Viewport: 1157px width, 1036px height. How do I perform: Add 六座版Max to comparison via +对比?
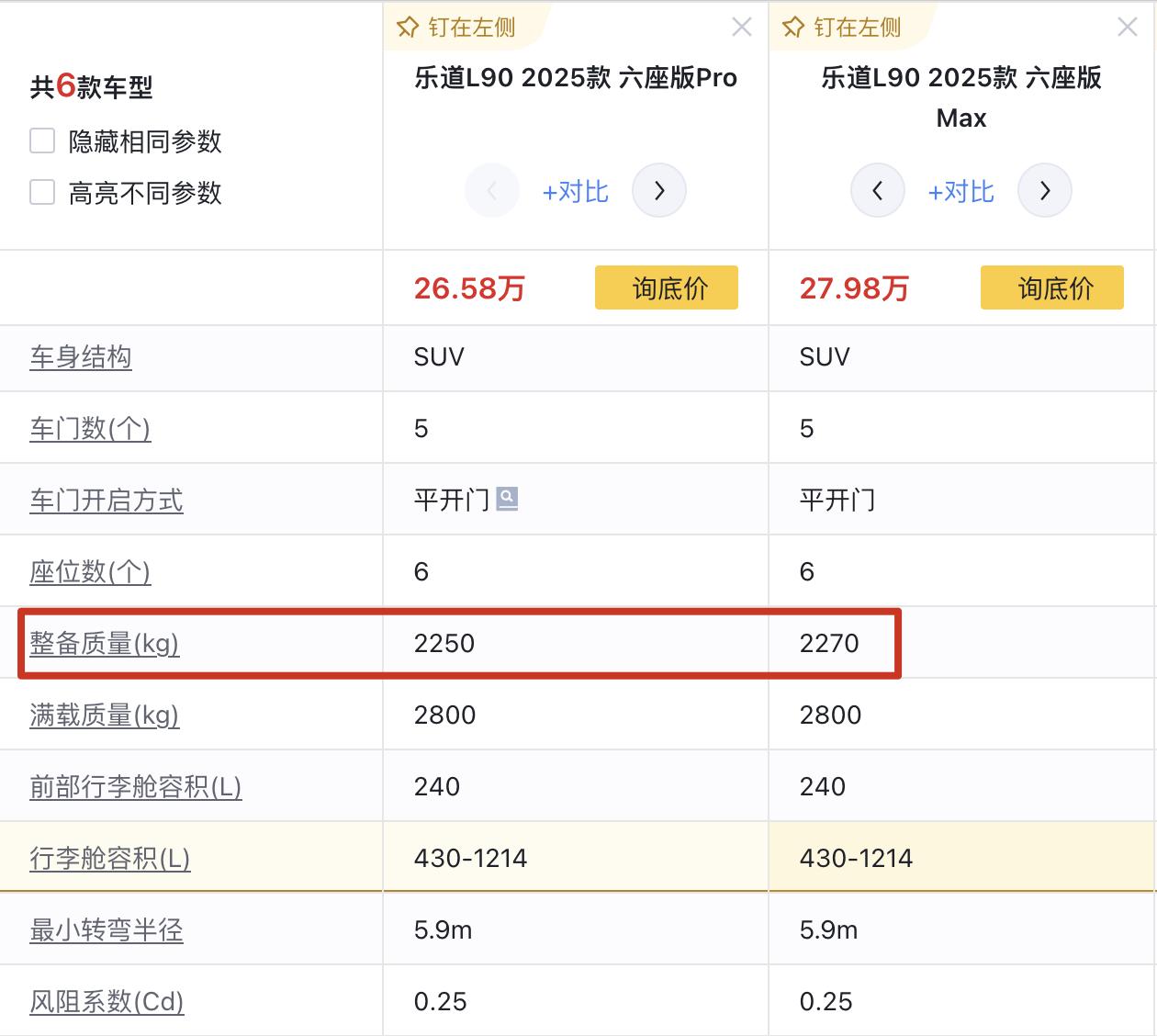(961, 191)
